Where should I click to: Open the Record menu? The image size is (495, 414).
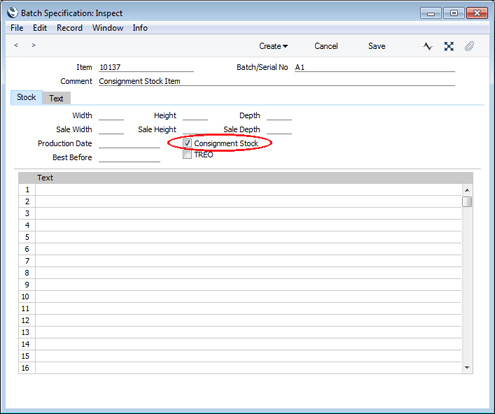tap(69, 28)
